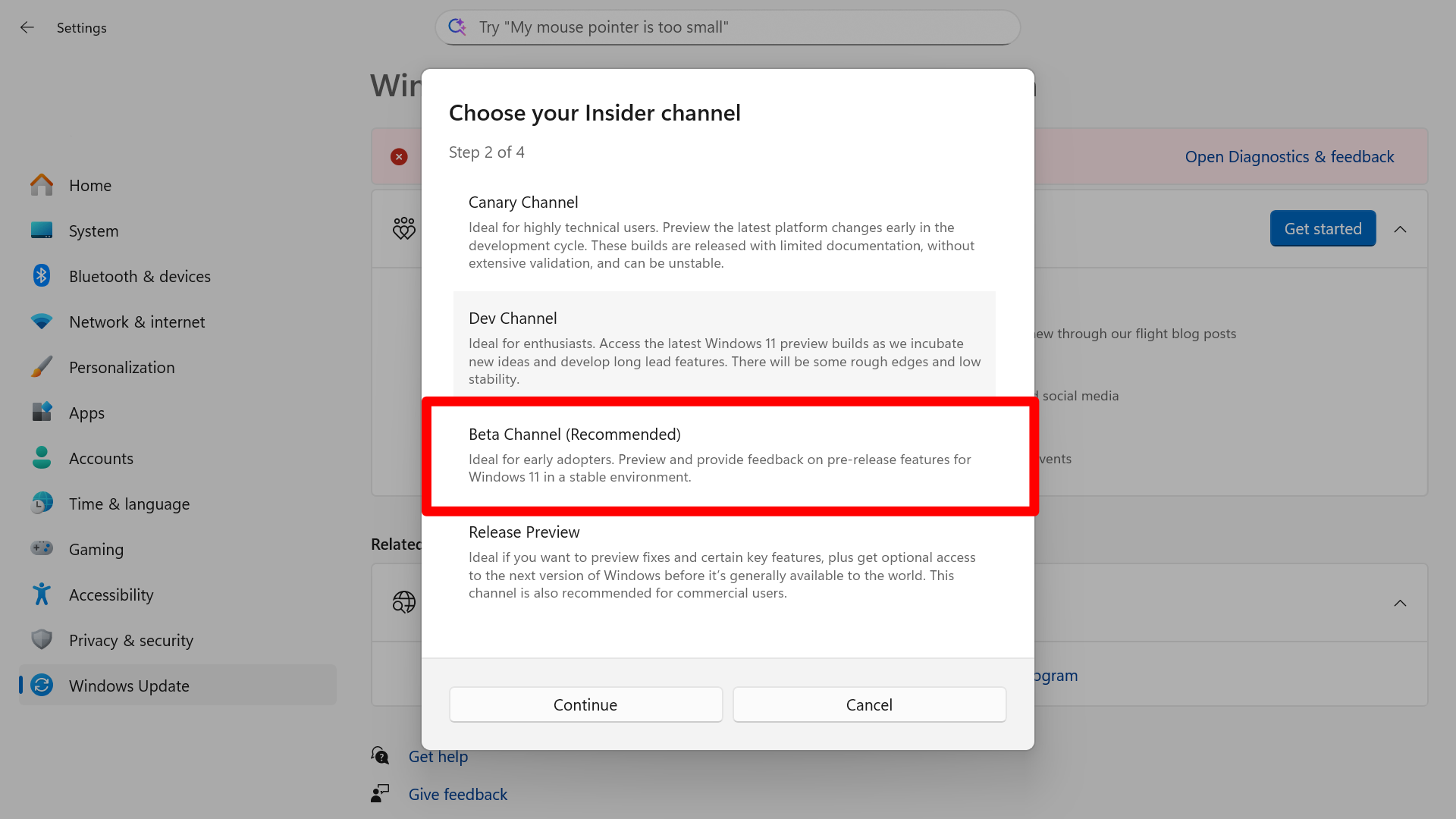
Task: Open Personalization using the brush icon
Action: click(x=41, y=367)
